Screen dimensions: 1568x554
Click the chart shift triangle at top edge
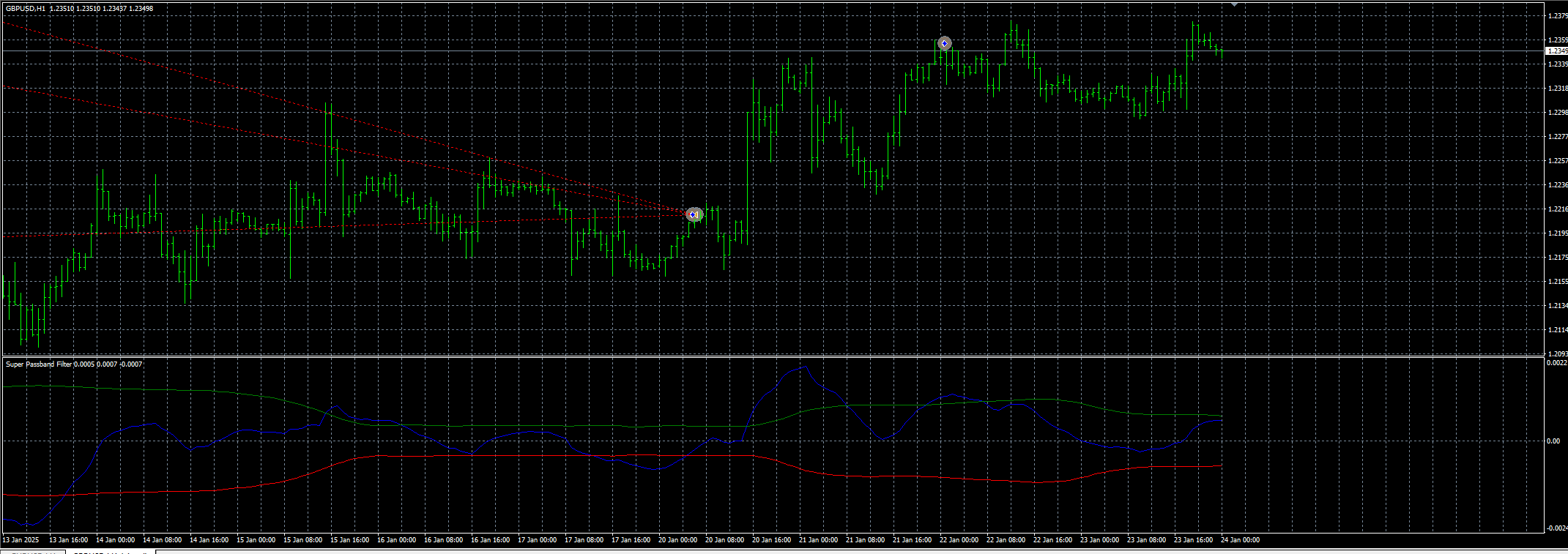tap(1234, 4)
